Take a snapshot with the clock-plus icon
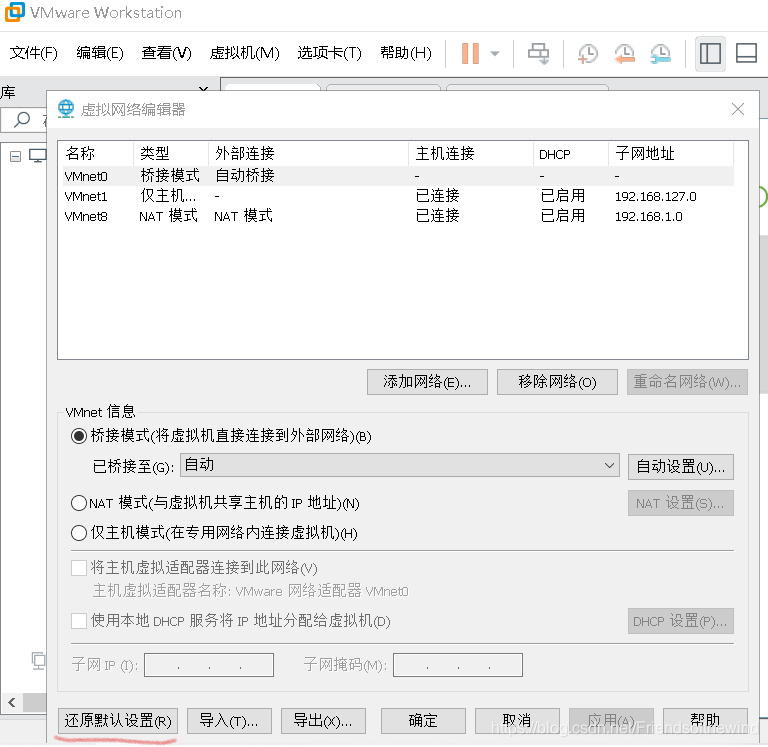 point(587,53)
